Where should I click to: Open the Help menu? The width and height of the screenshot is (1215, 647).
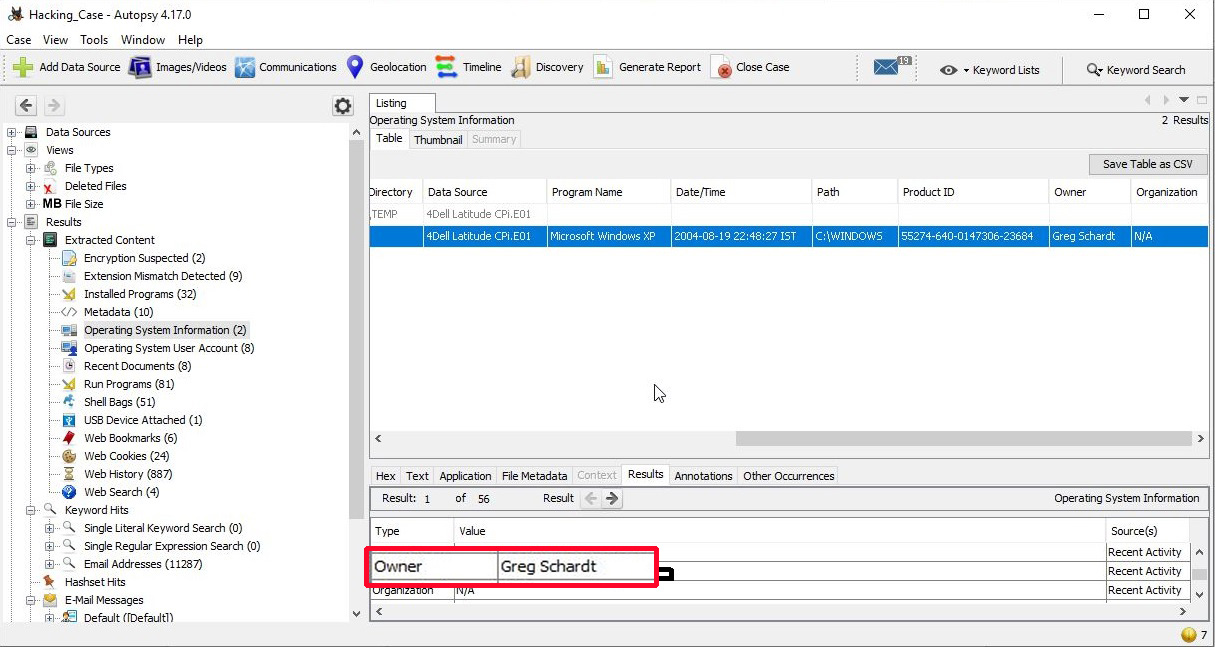(x=190, y=40)
